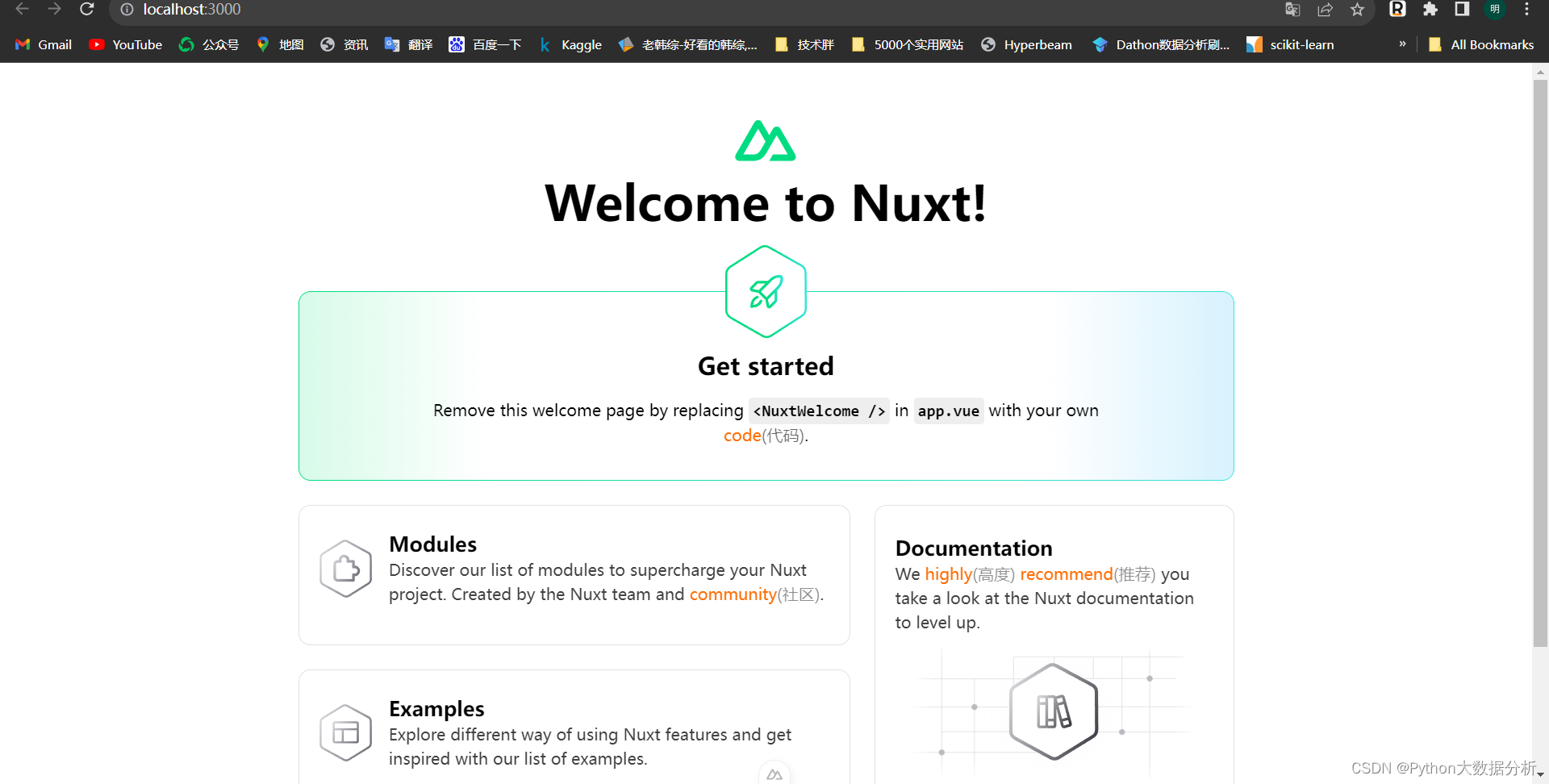Click the rocket Get started icon
The width and height of the screenshot is (1549, 784).
pyautogui.click(x=766, y=291)
